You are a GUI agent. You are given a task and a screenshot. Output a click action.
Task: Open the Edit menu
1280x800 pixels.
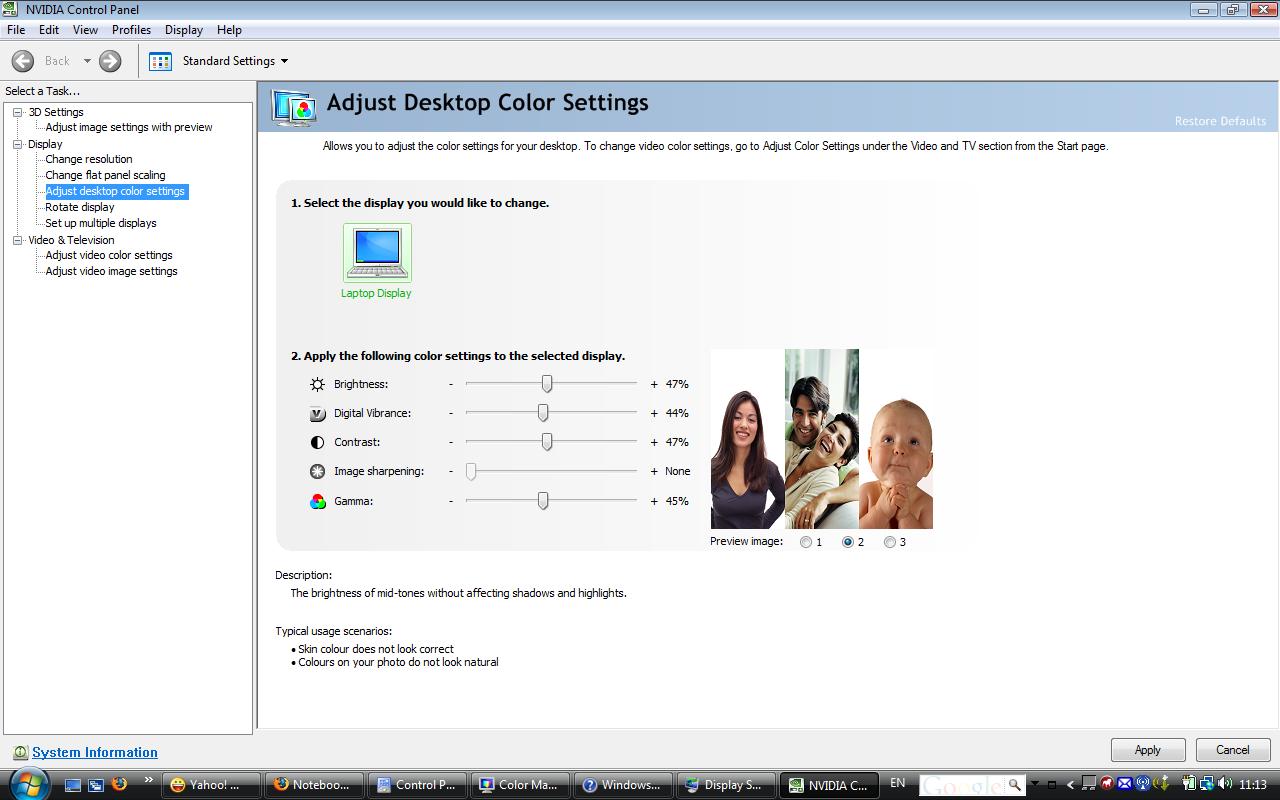[x=49, y=30]
